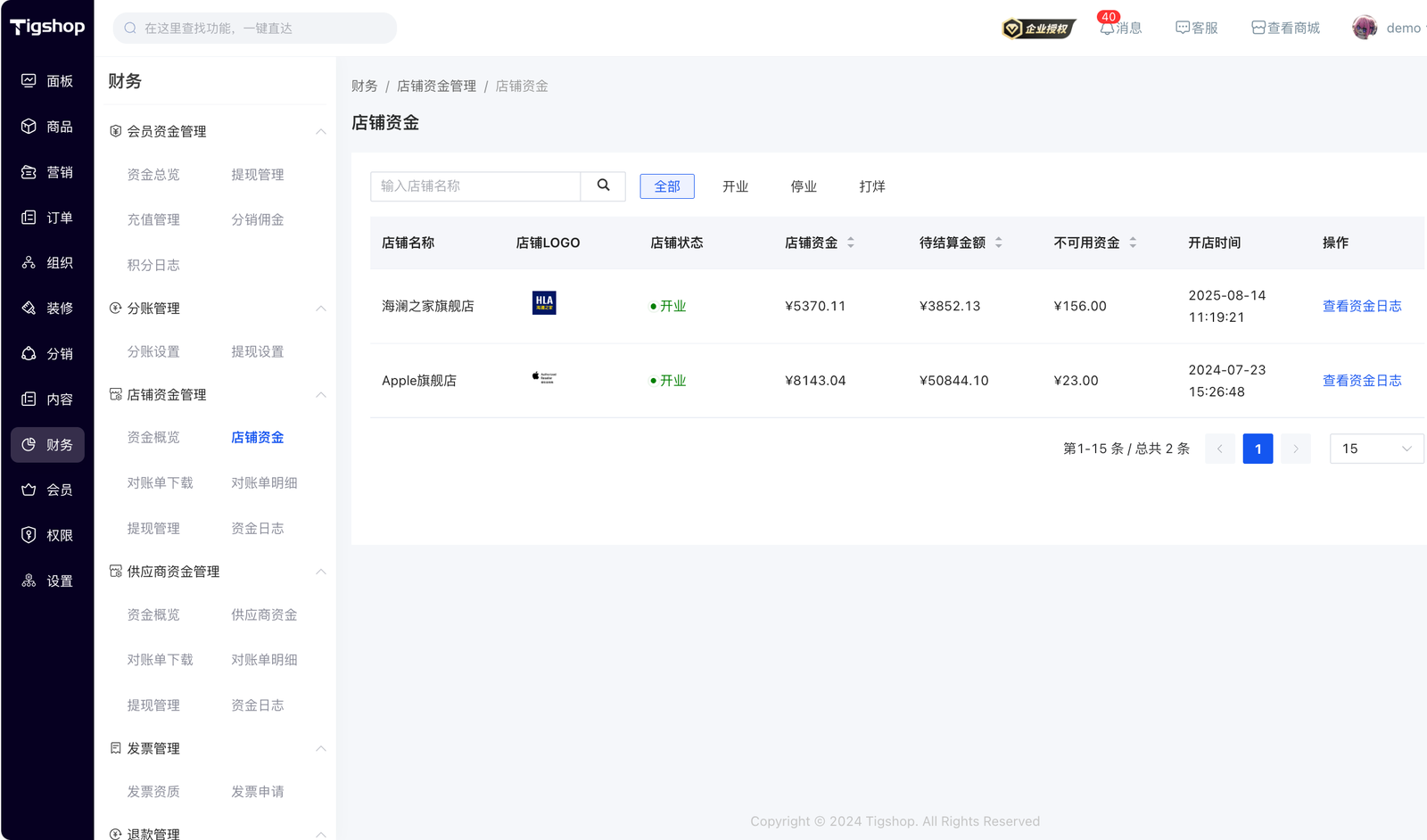Click the 查看商城 store icon

[x=1258, y=29]
